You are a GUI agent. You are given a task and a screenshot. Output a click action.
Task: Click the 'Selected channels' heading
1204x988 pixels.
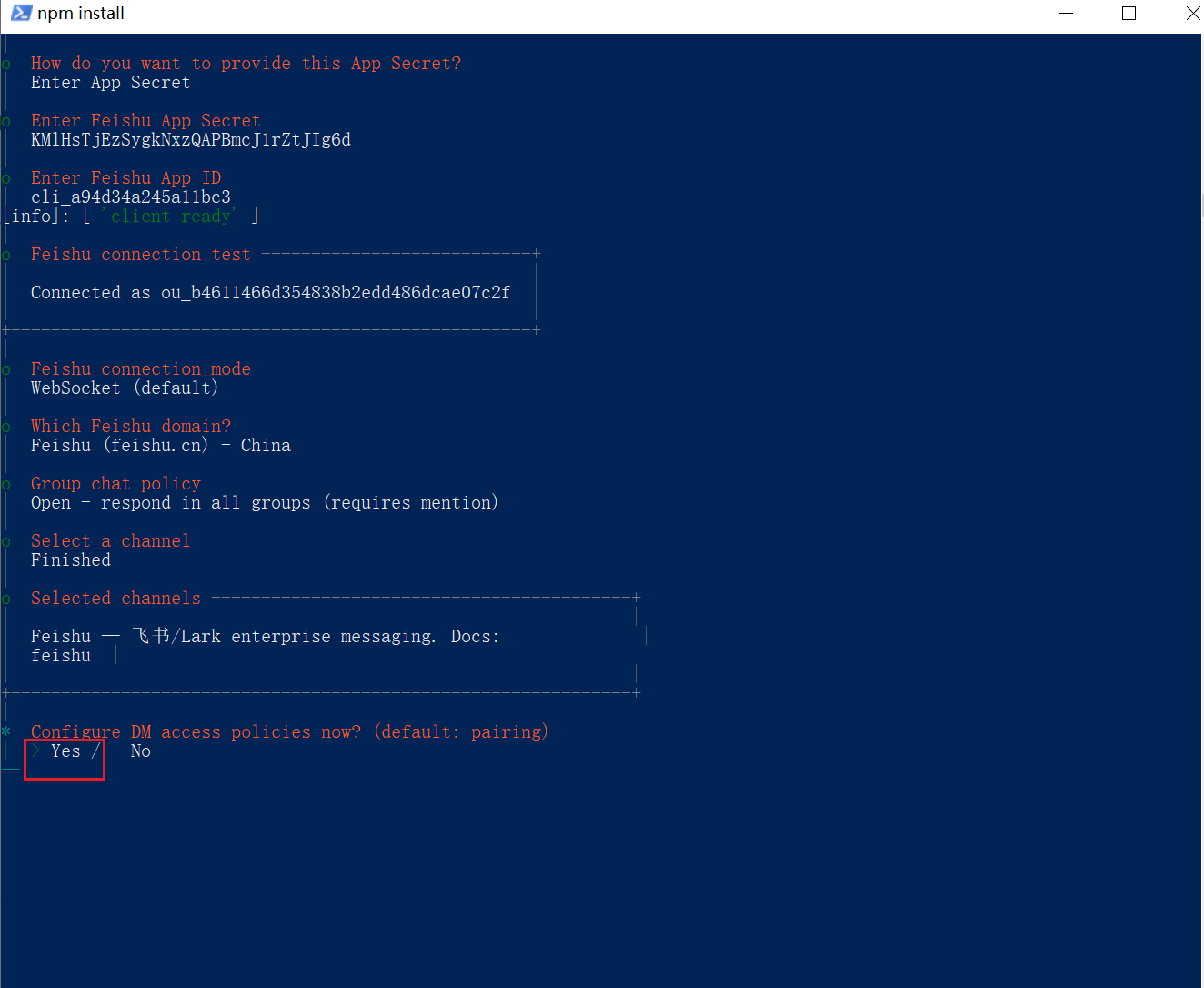point(115,599)
